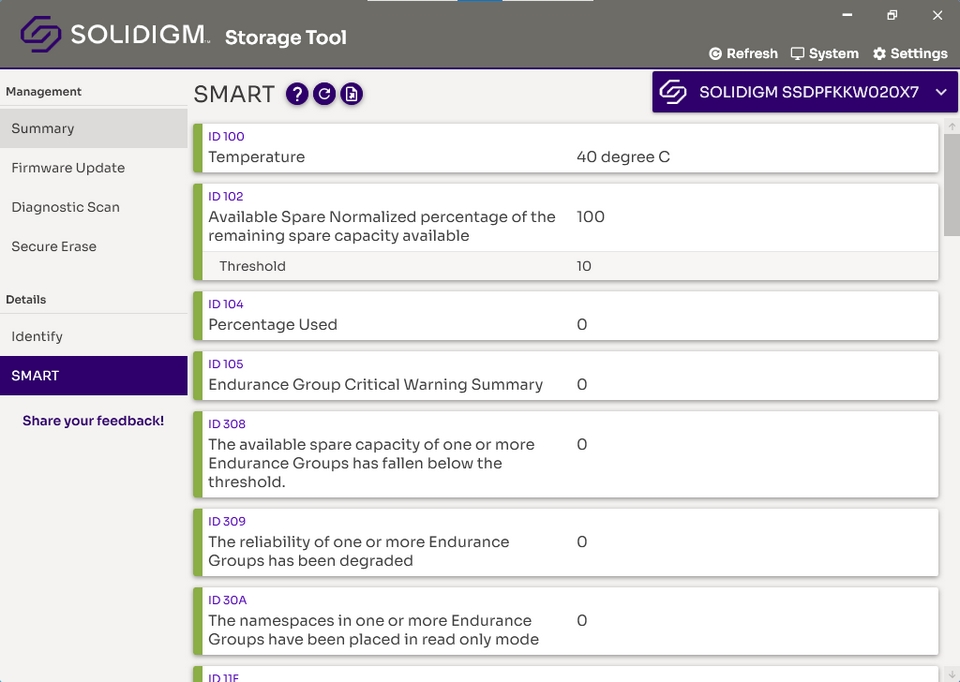Click the ID 102 label
960x682 pixels.
pos(226,197)
